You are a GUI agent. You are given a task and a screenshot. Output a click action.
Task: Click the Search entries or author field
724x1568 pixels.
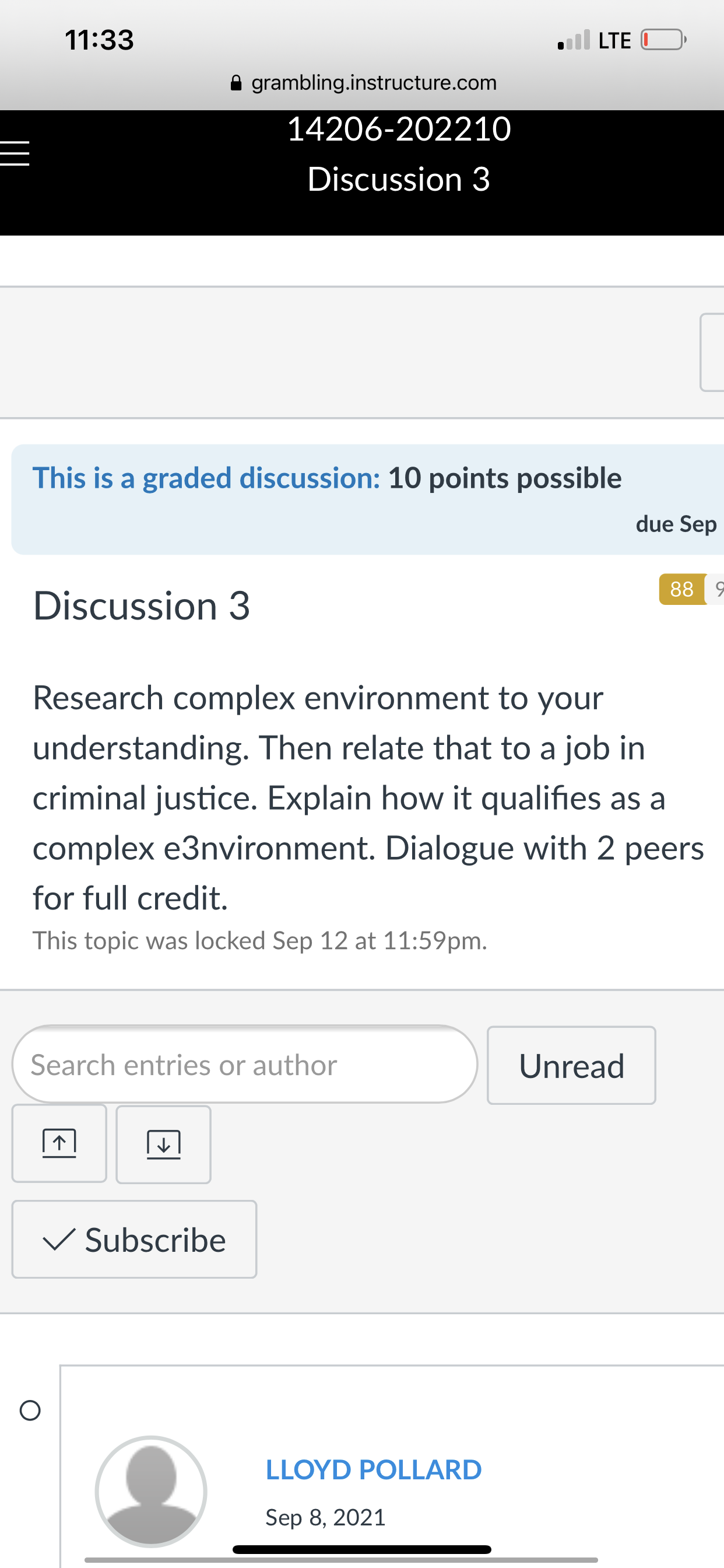[x=245, y=1065]
